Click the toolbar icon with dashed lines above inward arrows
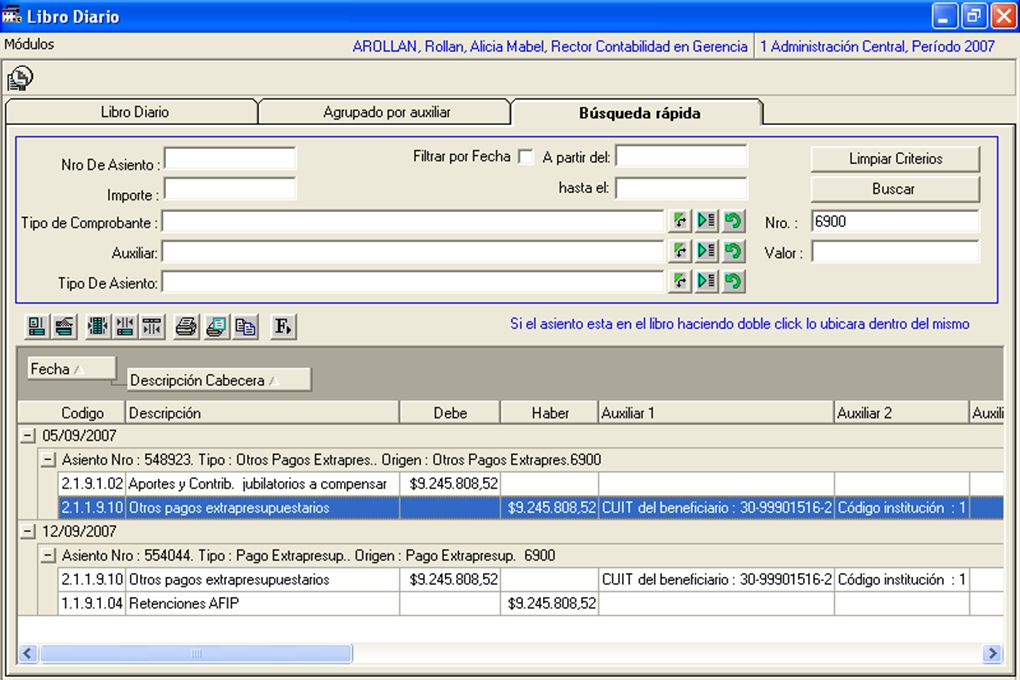 point(152,326)
